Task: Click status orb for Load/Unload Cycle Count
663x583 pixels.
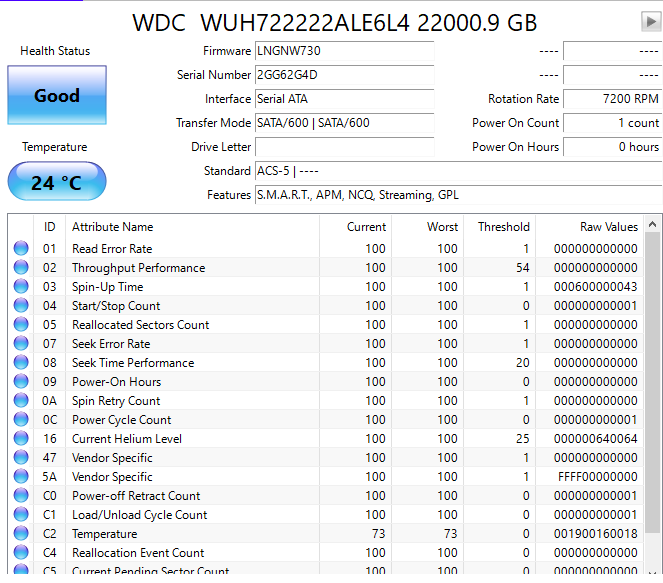Action: (21, 515)
